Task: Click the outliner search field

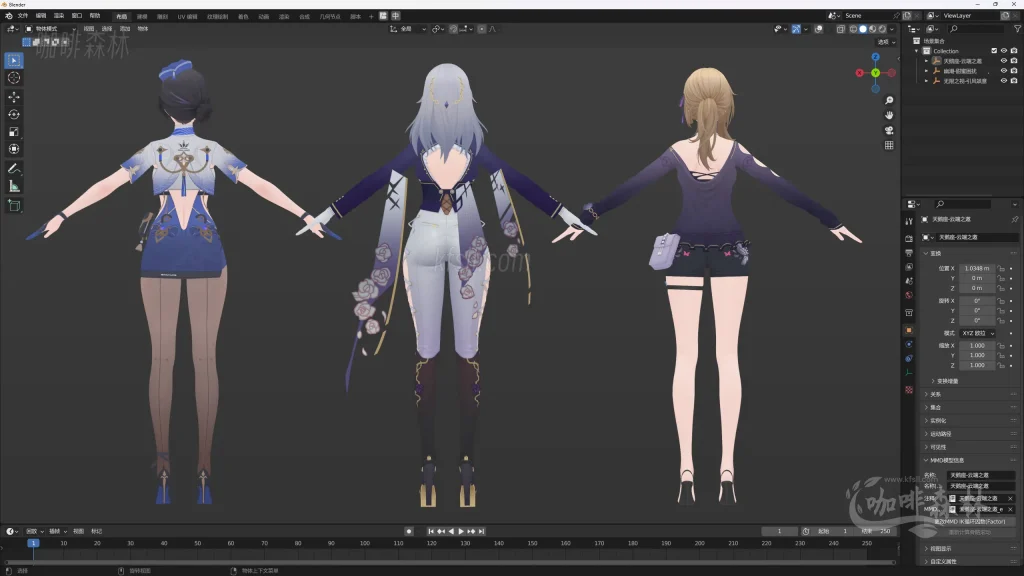Action: (976, 29)
